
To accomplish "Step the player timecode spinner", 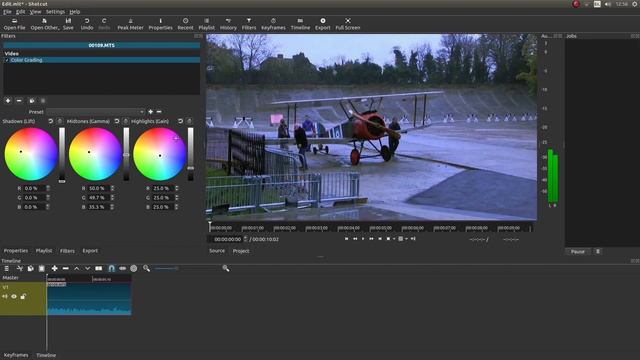I will point(245,239).
